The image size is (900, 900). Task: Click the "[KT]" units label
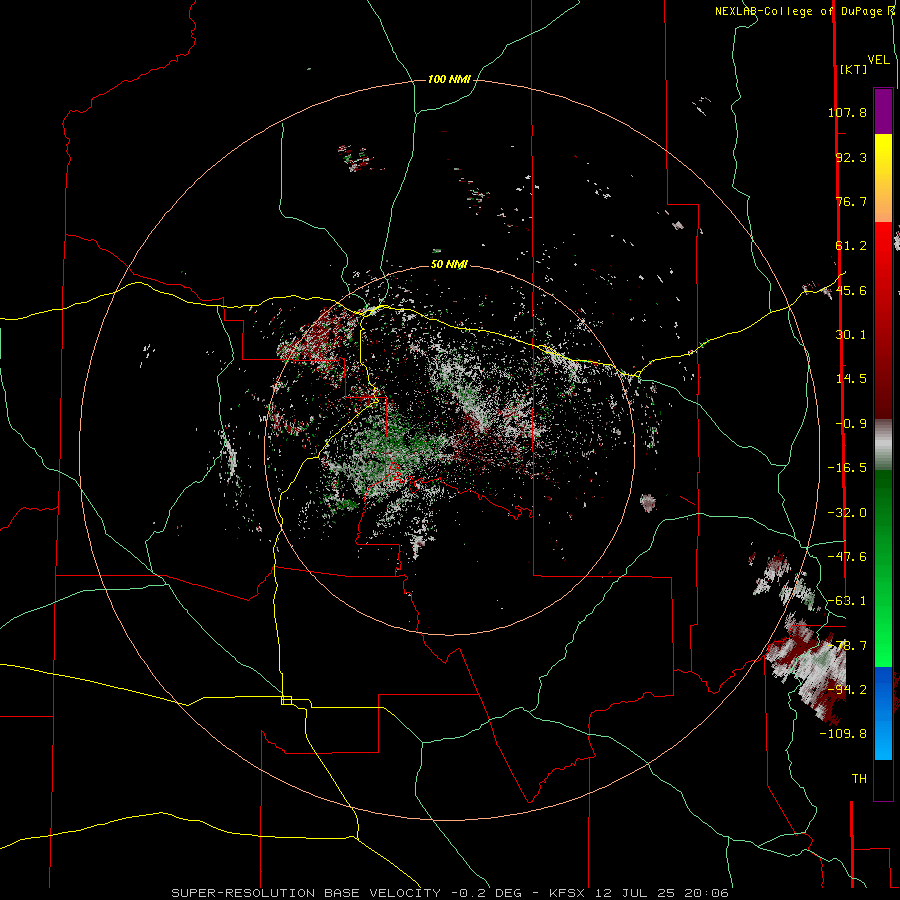tap(853, 69)
